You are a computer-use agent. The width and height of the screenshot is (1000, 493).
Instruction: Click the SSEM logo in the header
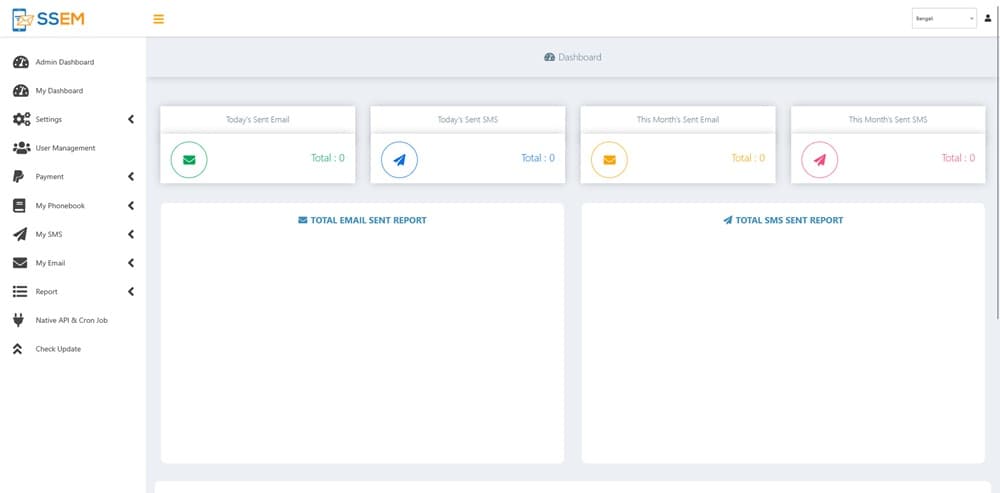click(x=48, y=19)
